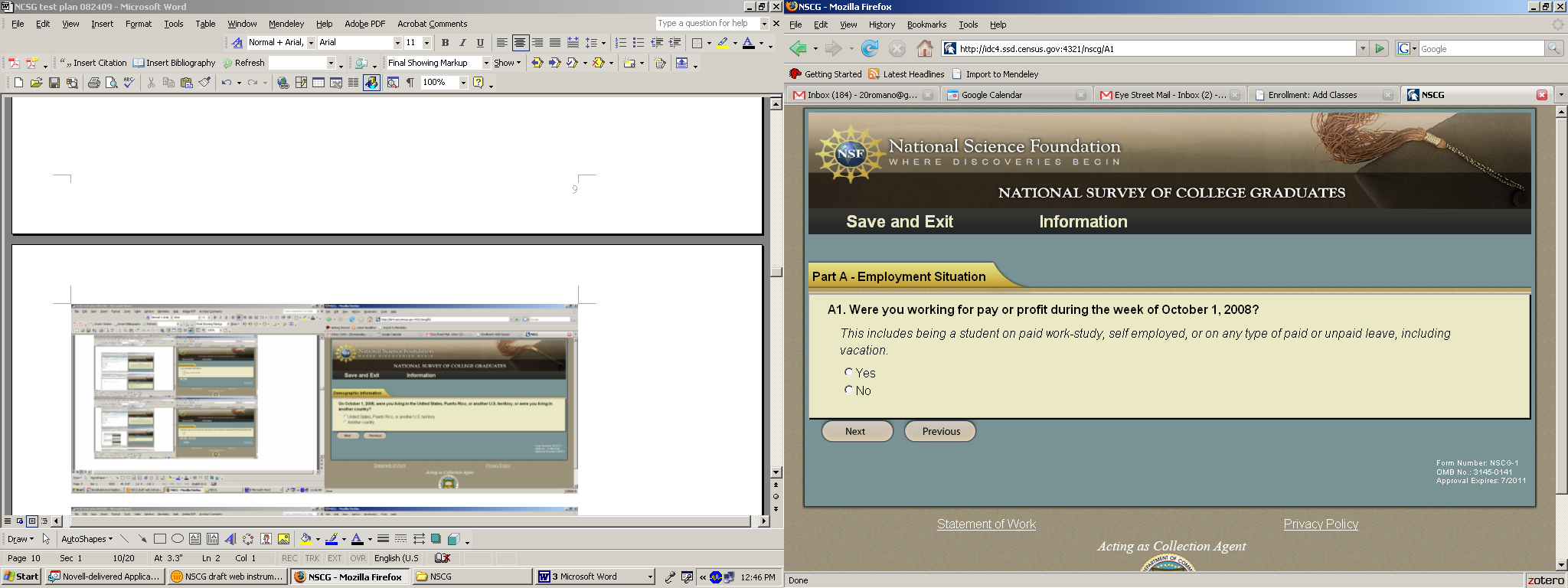Open the 100% zoom dropdown
This screenshot has height=588, width=1568.
(x=463, y=83)
